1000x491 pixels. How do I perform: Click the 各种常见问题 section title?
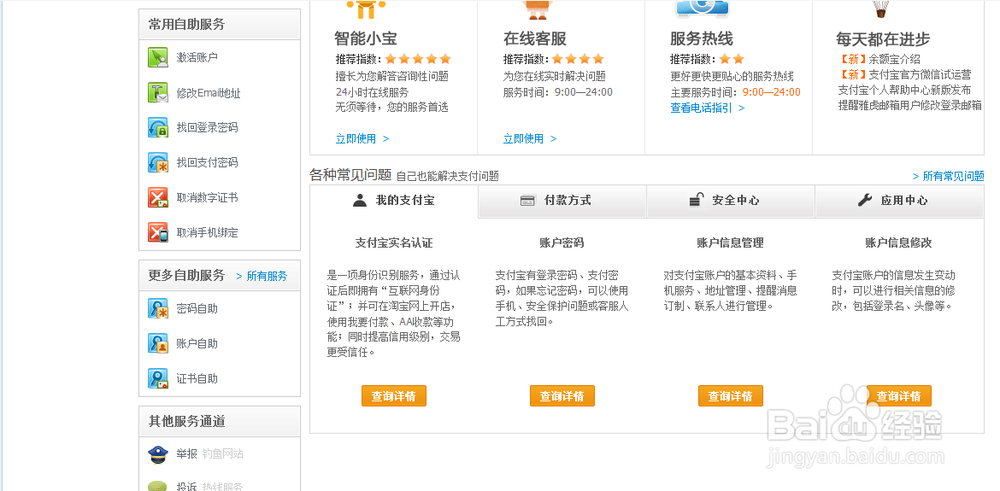pyautogui.click(x=350, y=175)
